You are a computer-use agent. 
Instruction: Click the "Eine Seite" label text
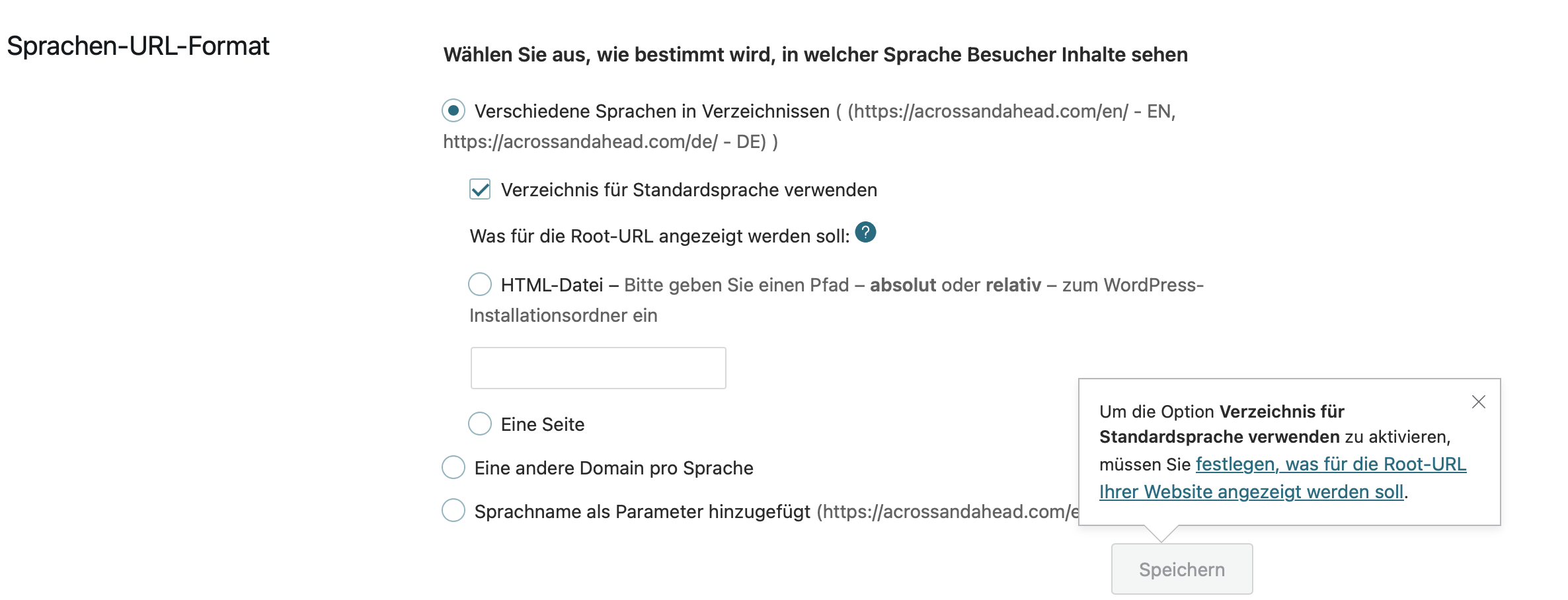(542, 424)
